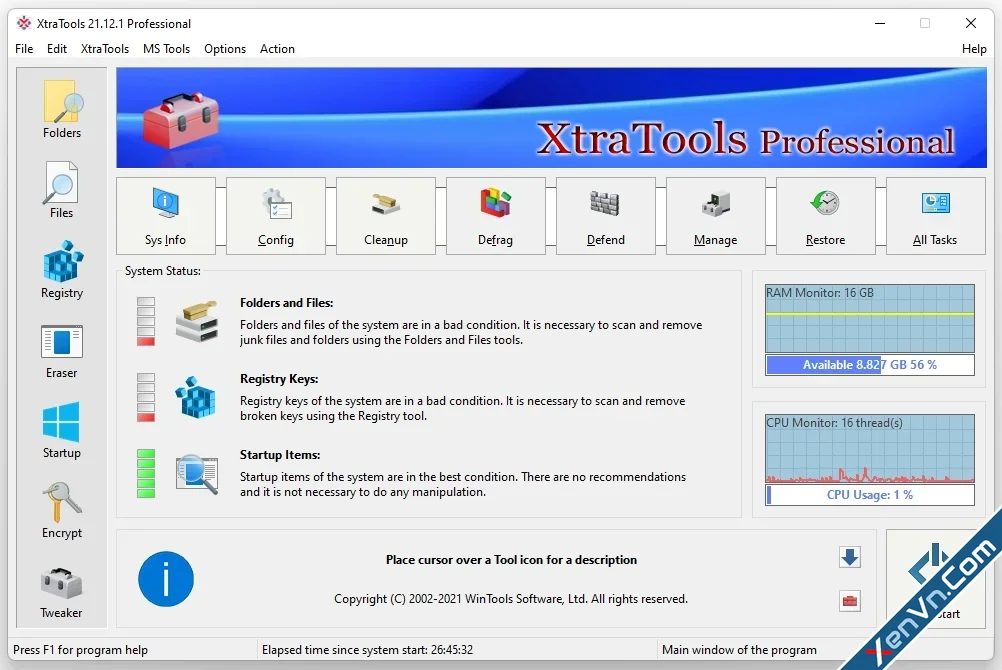Click the elapsed time status bar entry
1002x670 pixels.
[x=367, y=650]
